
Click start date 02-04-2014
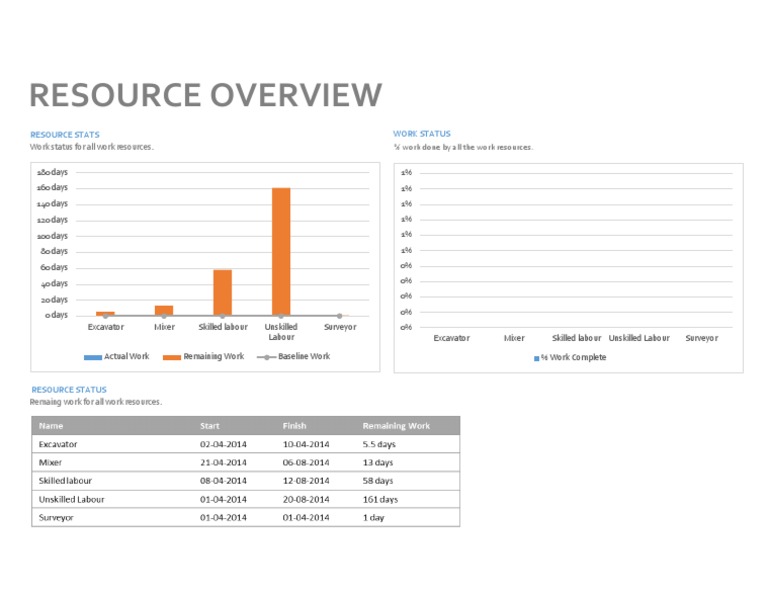223,445
